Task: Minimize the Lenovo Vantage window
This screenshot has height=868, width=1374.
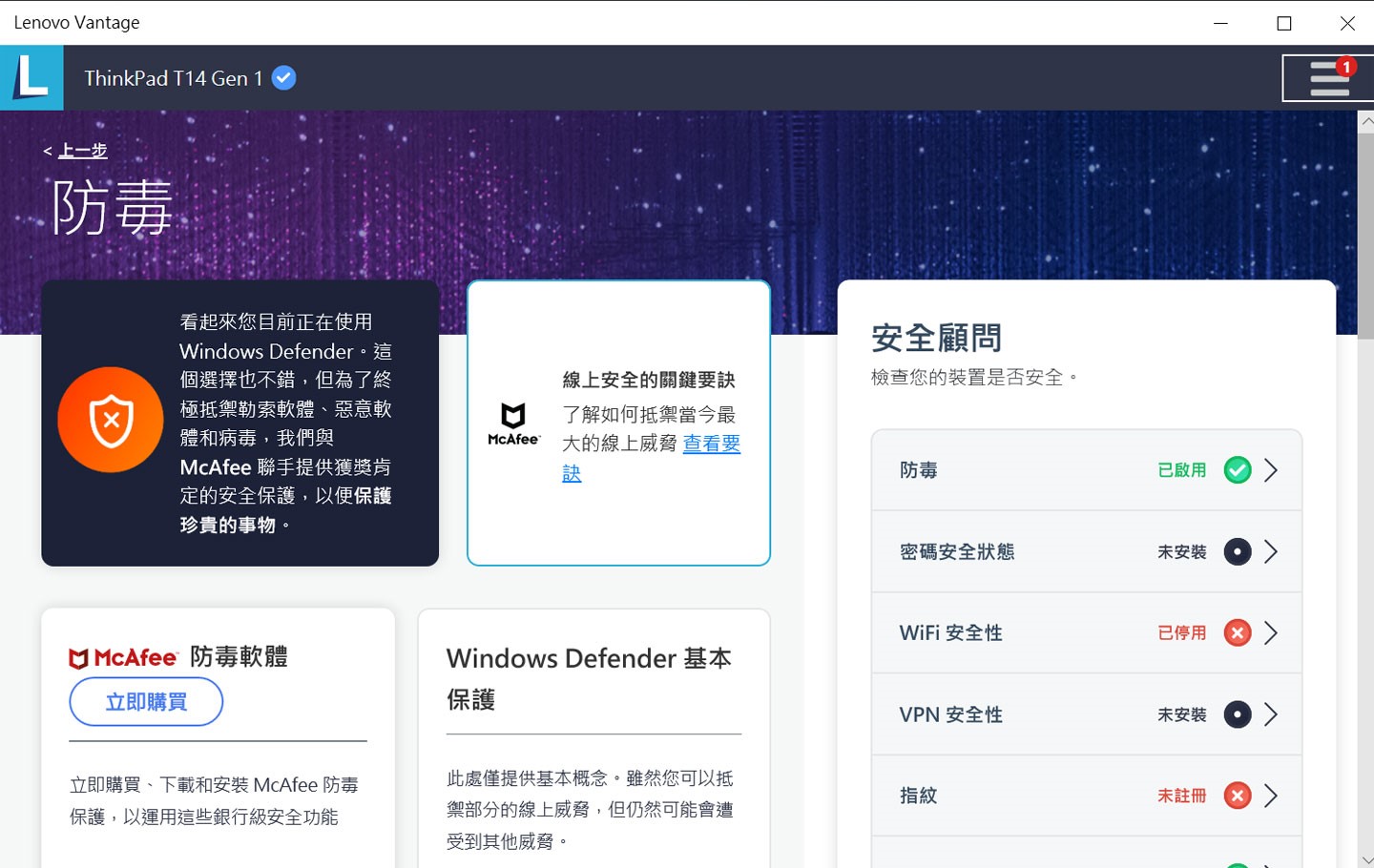Action: (x=1220, y=23)
